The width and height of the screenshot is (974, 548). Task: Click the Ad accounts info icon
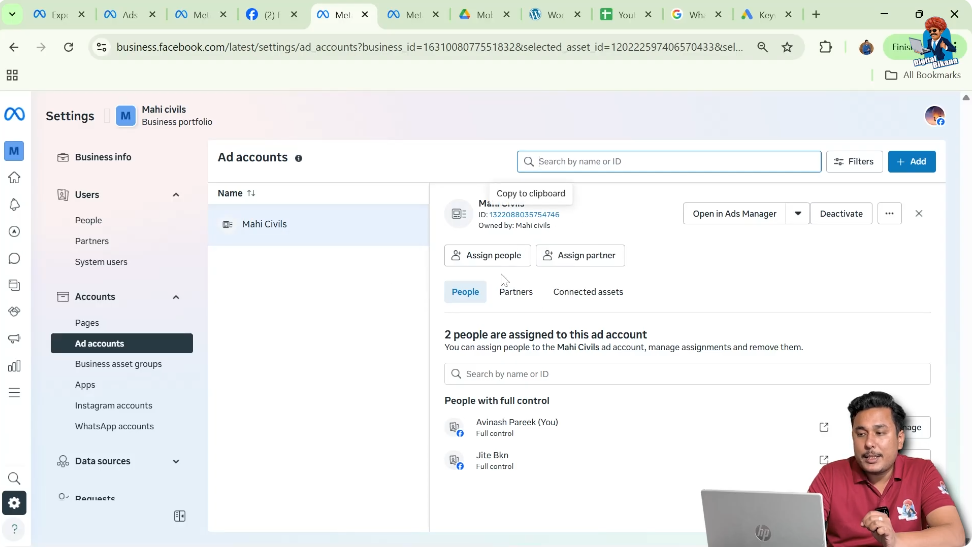coord(299,158)
